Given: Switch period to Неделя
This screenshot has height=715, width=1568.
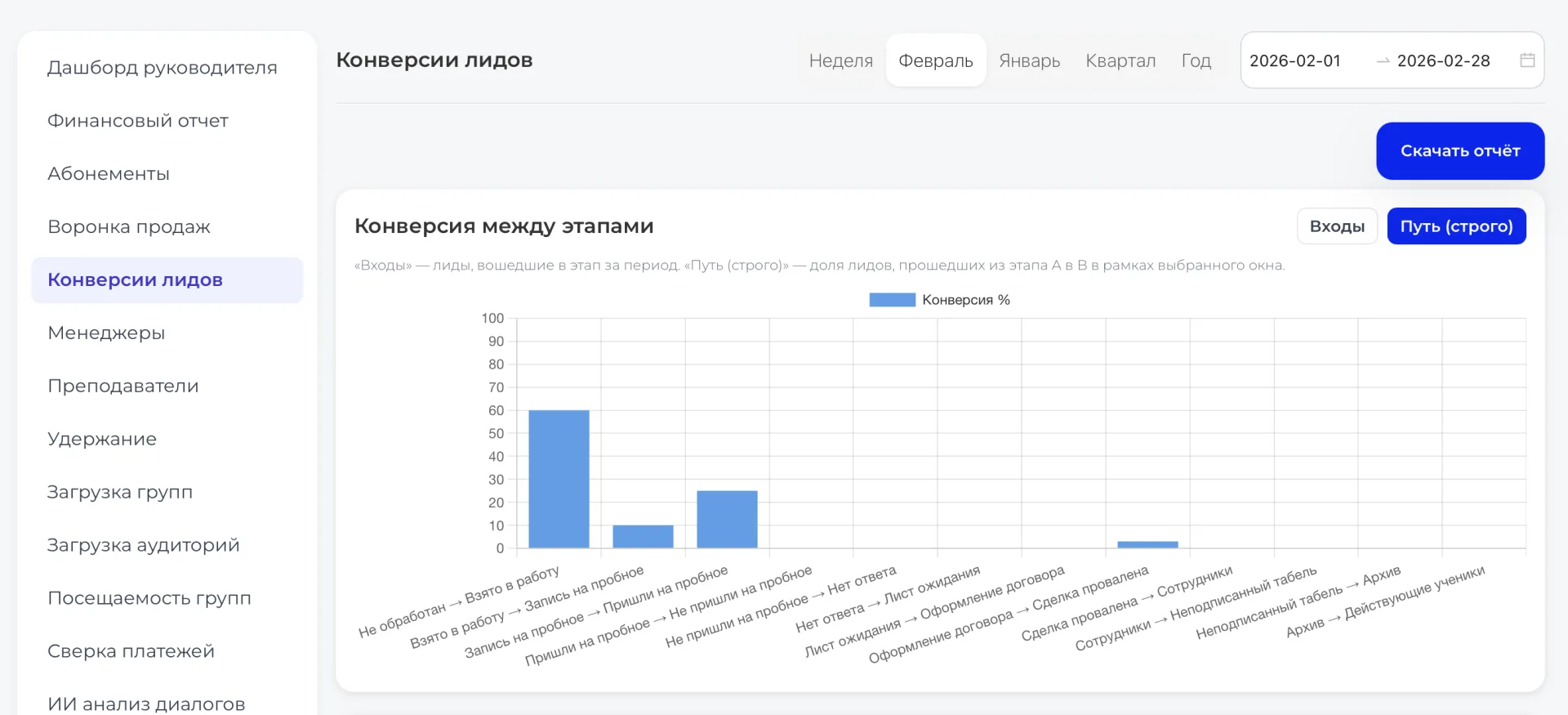Looking at the screenshot, I should tap(840, 60).
